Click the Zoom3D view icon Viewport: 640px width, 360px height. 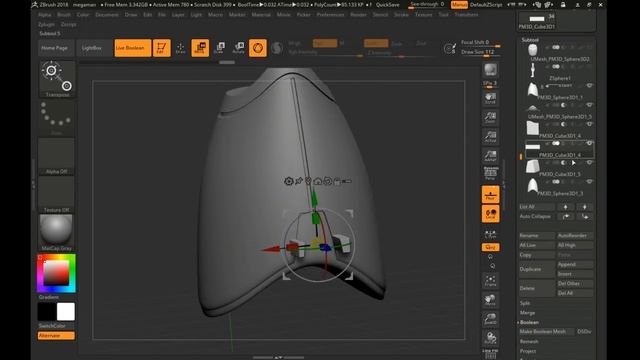tap(490, 319)
